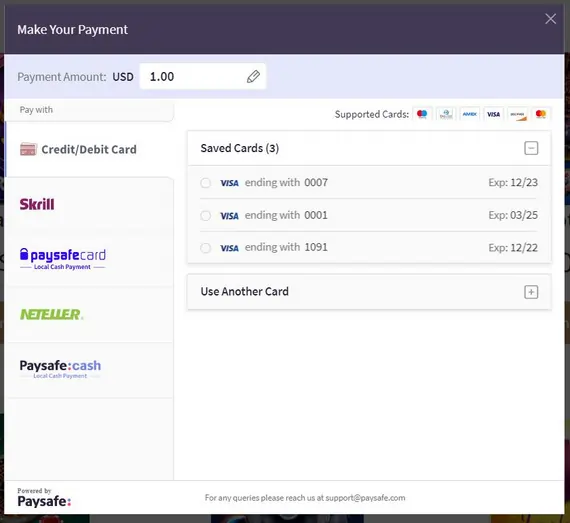This screenshot has width=570, height=523.
Task: Click the Exp: 12/23 expiry text
Action: pos(513,182)
